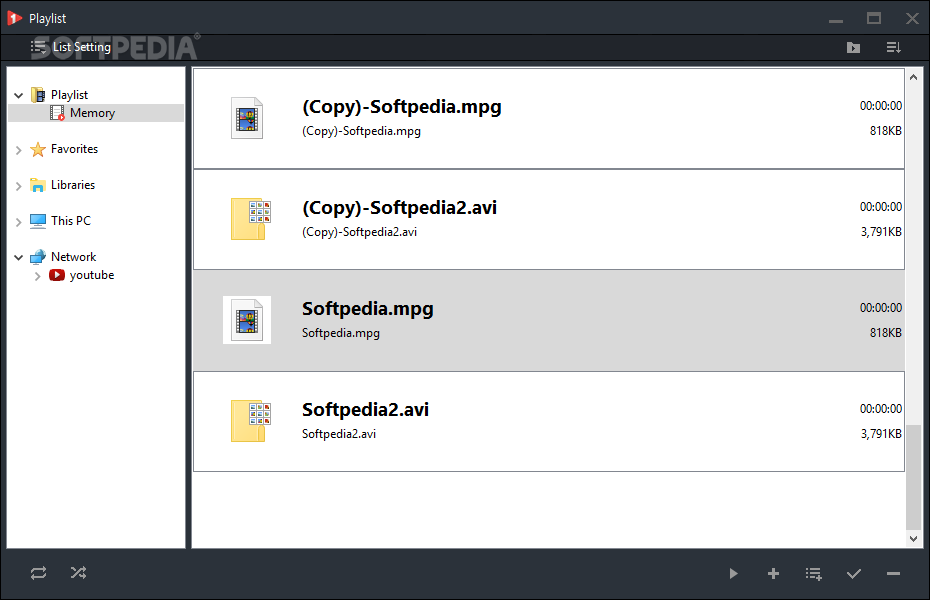
Task: Remove item with the minus icon
Action: point(894,573)
